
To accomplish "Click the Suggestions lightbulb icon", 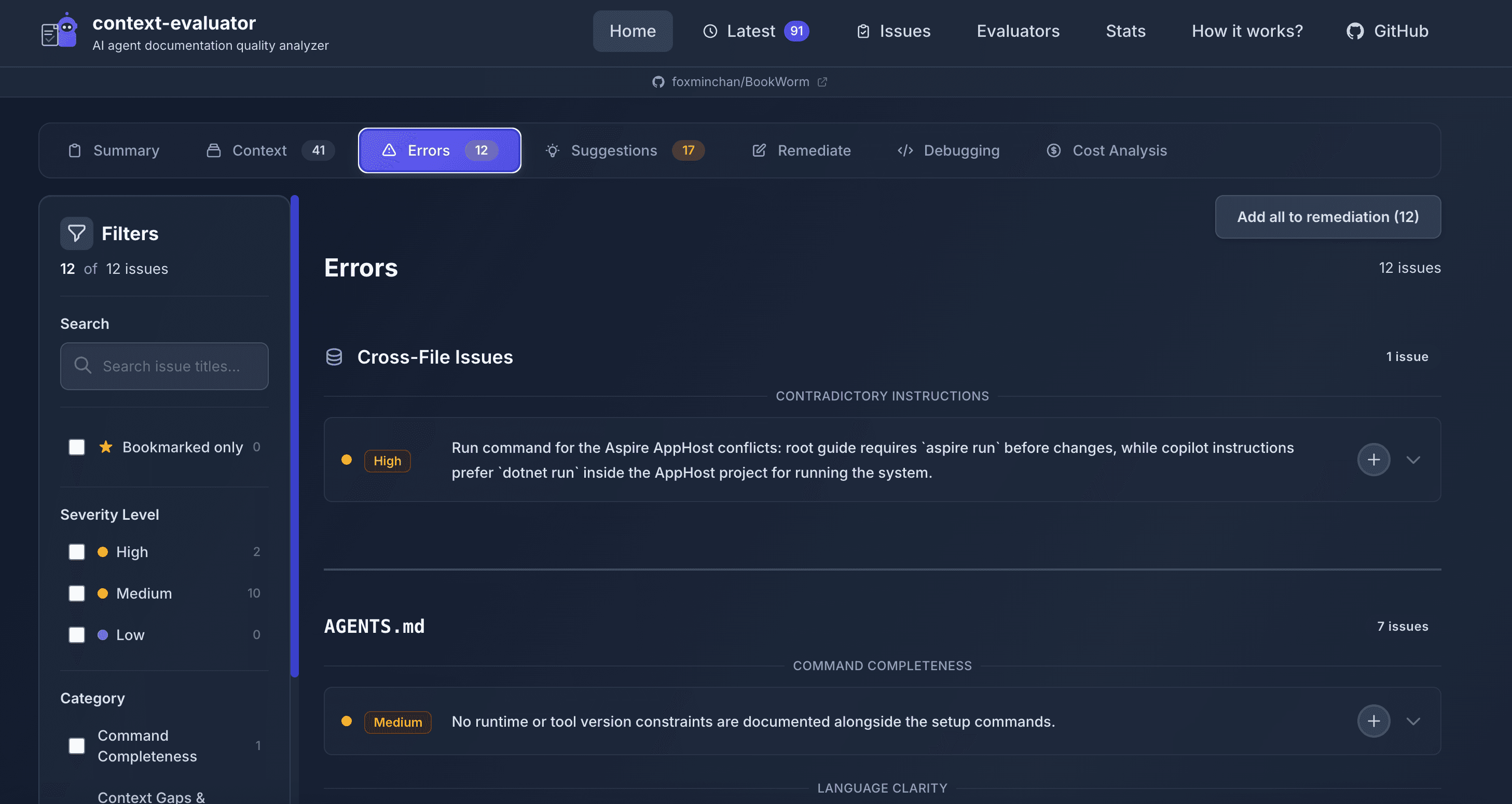I will click(552, 150).
